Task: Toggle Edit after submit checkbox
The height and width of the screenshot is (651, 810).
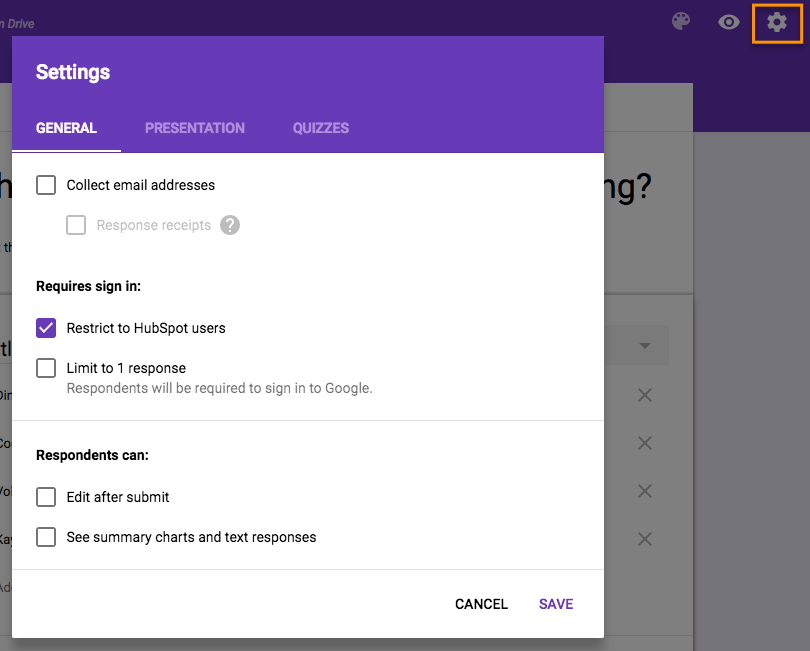Action: click(x=46, y=497)
